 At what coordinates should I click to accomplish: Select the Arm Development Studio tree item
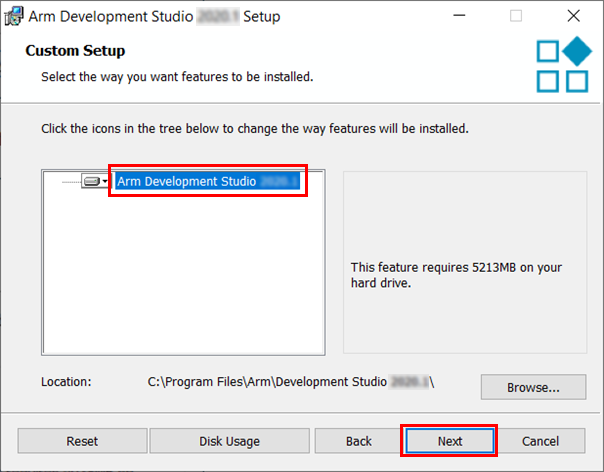[208, 181]
